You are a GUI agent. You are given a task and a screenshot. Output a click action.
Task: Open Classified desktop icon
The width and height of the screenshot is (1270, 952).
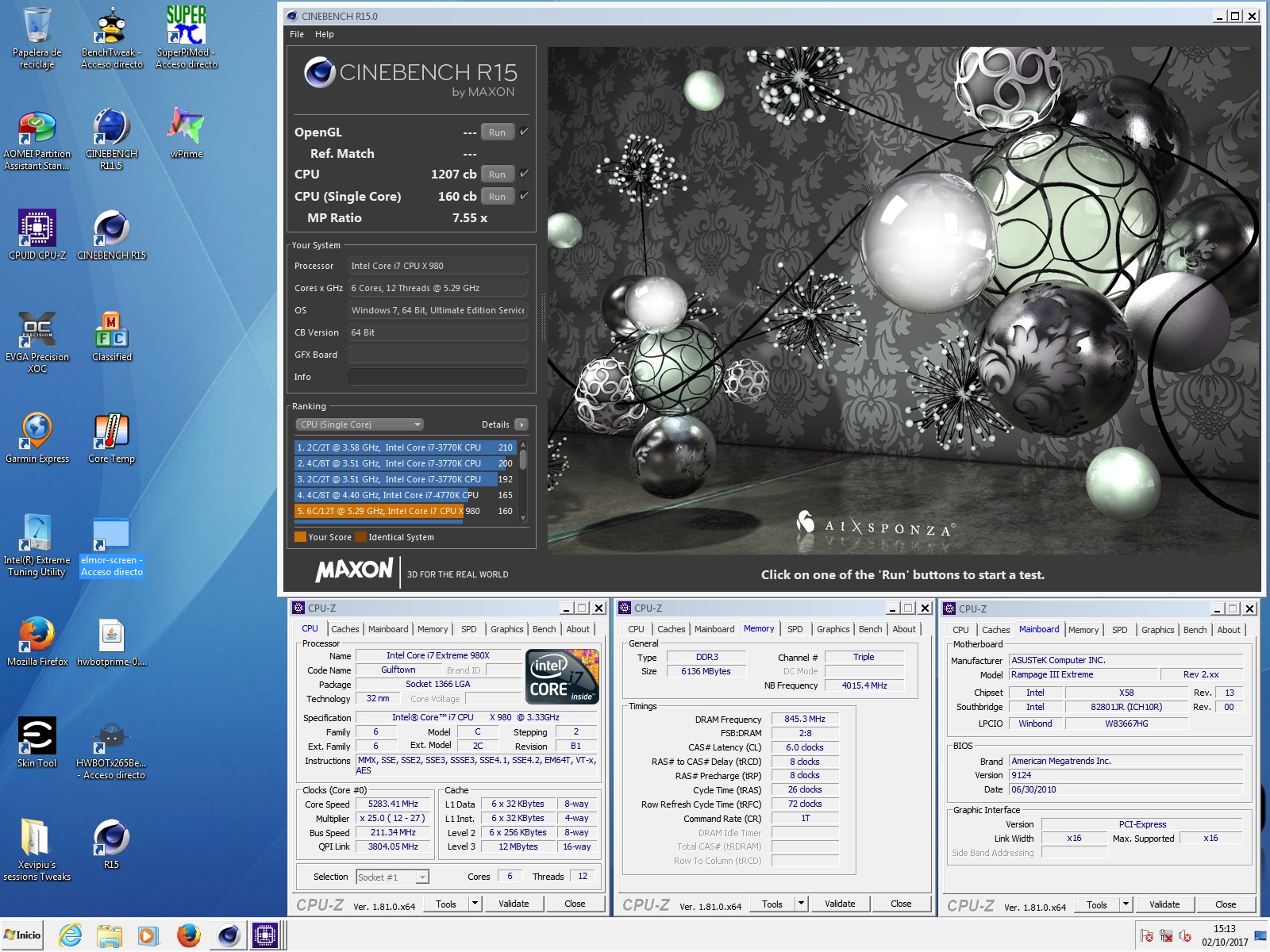coord(111,336)
